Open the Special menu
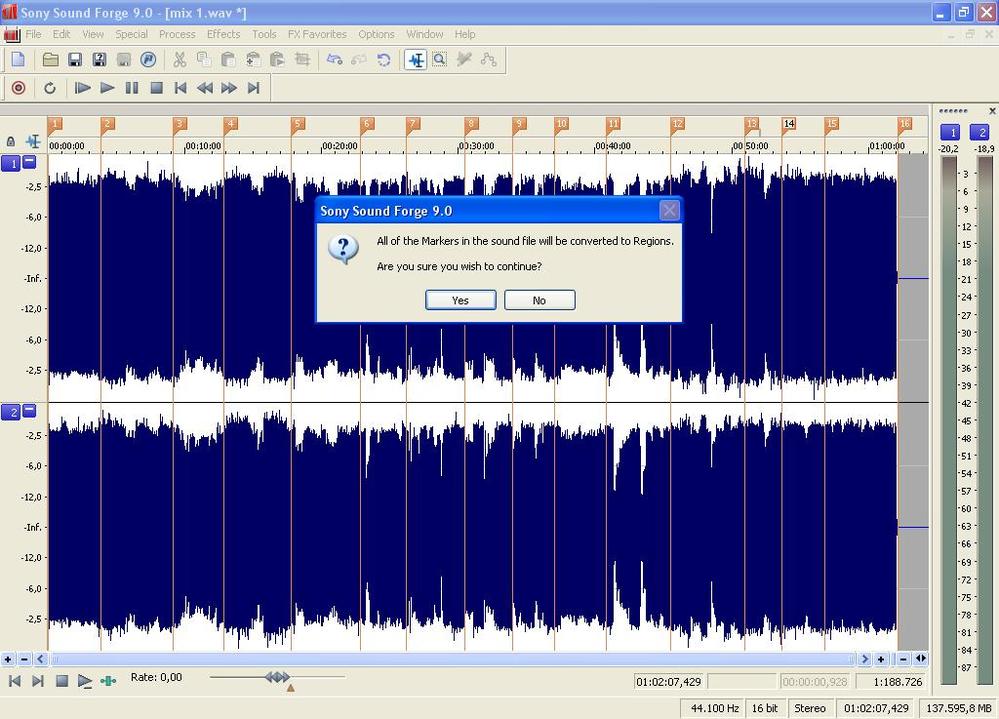The height and width of the screenshot is (719, 999). coord(131,34)
